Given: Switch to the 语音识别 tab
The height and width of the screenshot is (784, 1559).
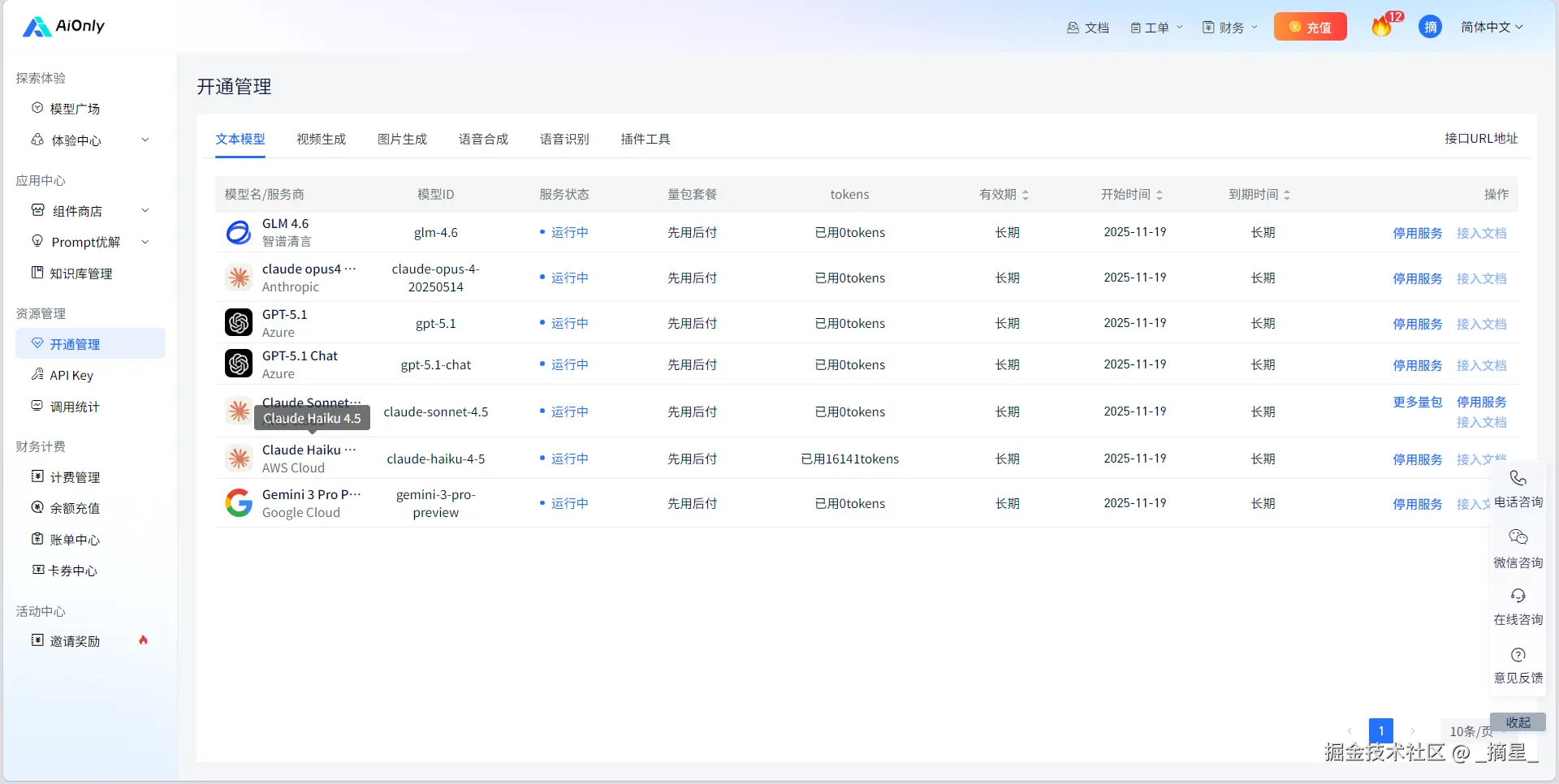Looking at the screenshot, I should click(x=565, y=140).
